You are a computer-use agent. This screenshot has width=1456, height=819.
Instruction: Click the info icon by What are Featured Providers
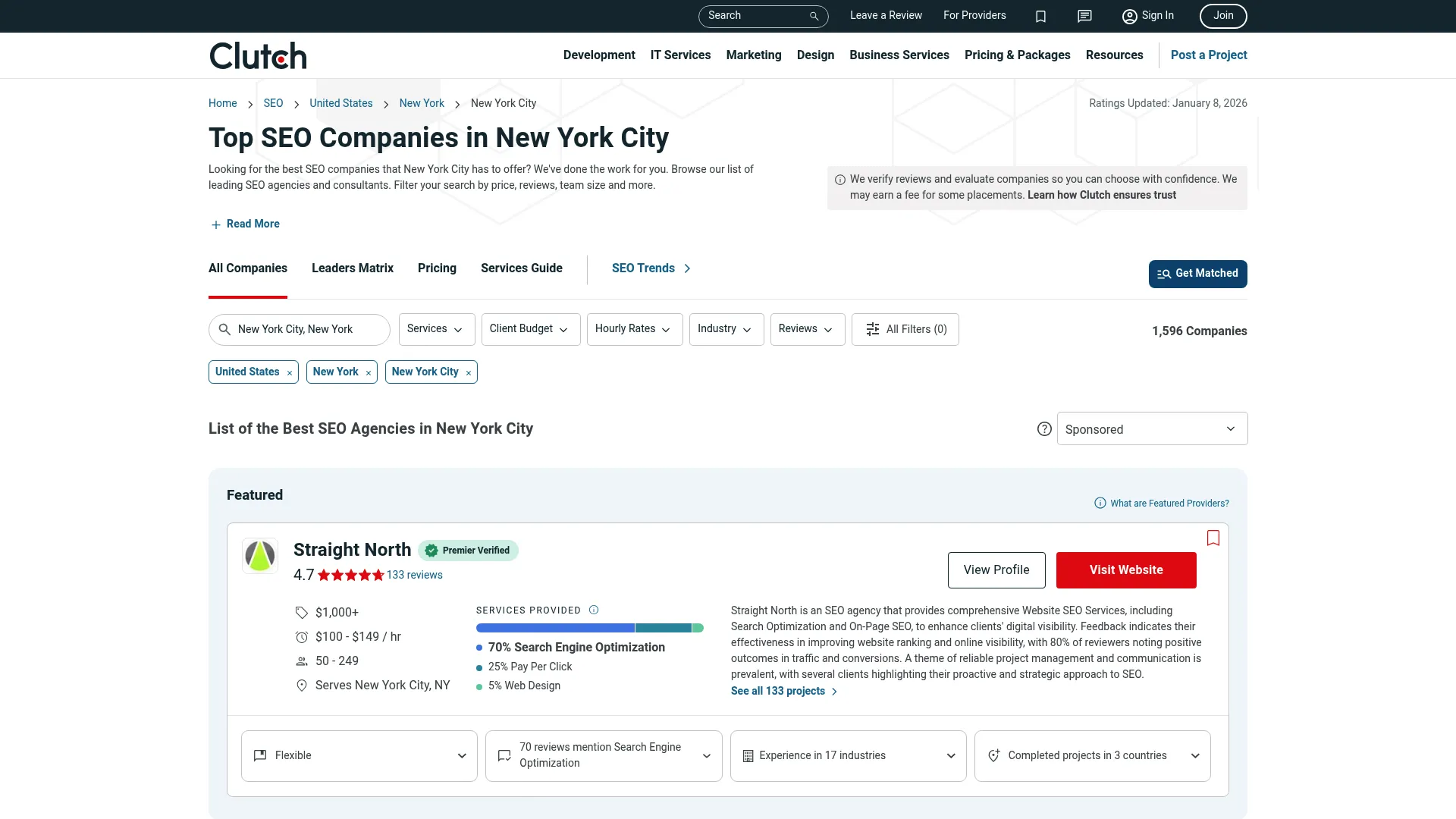coord(1100,503)
